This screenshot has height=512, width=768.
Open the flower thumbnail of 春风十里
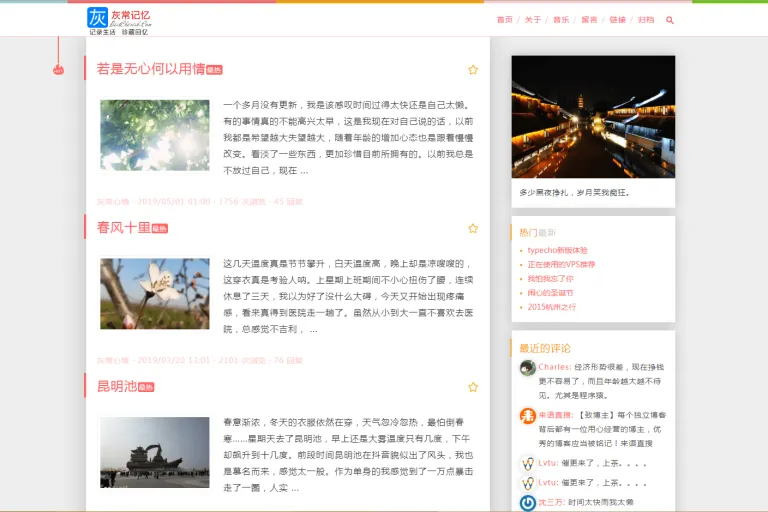(x=155, y=293)
